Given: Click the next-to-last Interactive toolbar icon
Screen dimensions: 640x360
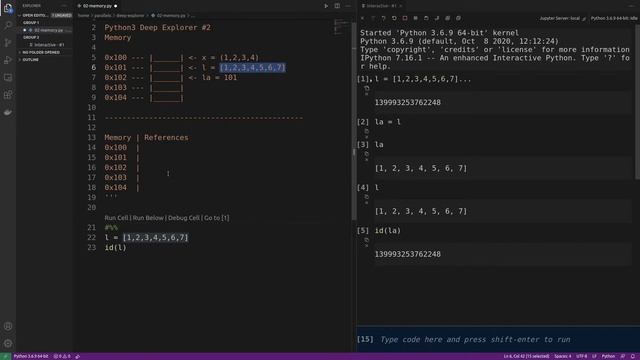Looking at the screenshot, I should [448, 18].
